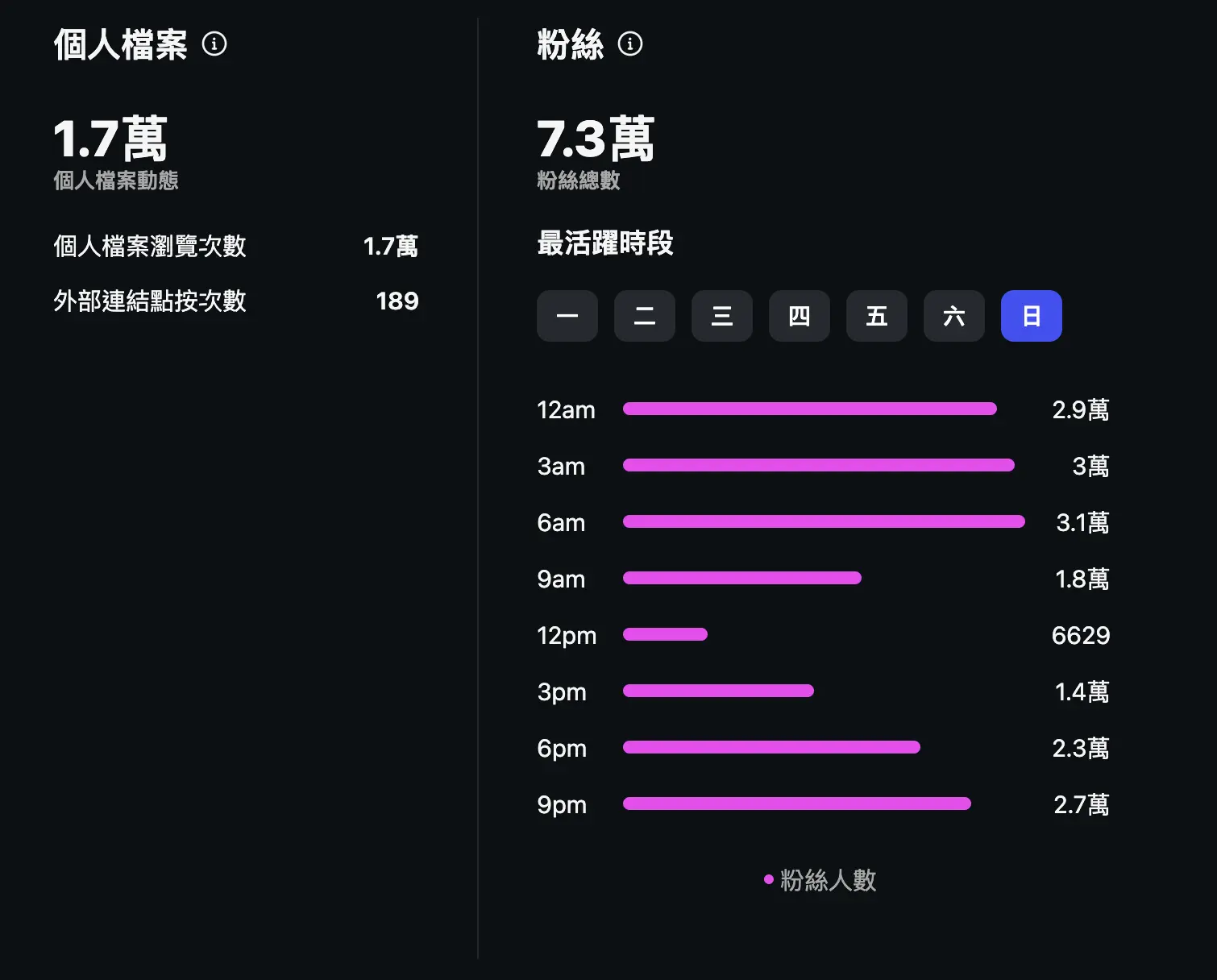Click the 最活躍時段 heading
This screenshot has height=980, width=1217.
click(605, 243)
